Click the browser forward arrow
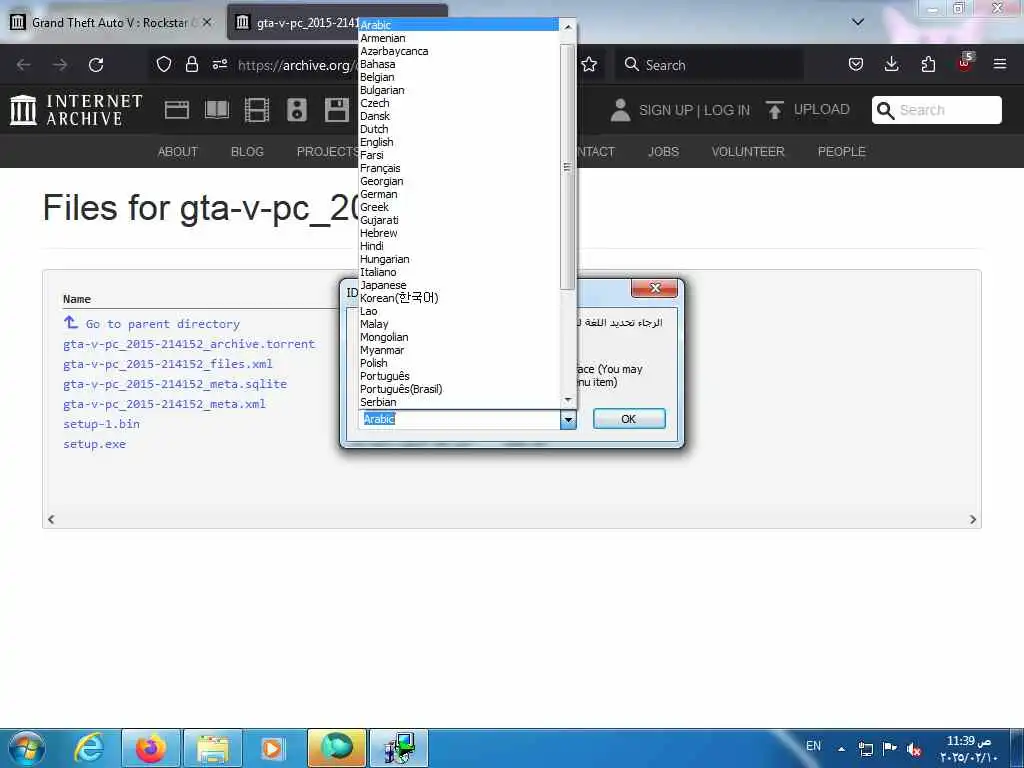Image resolution: width=1024 pixels, height=768 pixels. 60,65
